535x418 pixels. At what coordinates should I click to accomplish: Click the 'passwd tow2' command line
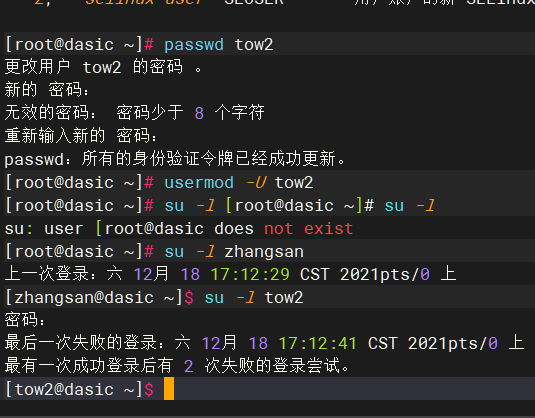[139, 45]
